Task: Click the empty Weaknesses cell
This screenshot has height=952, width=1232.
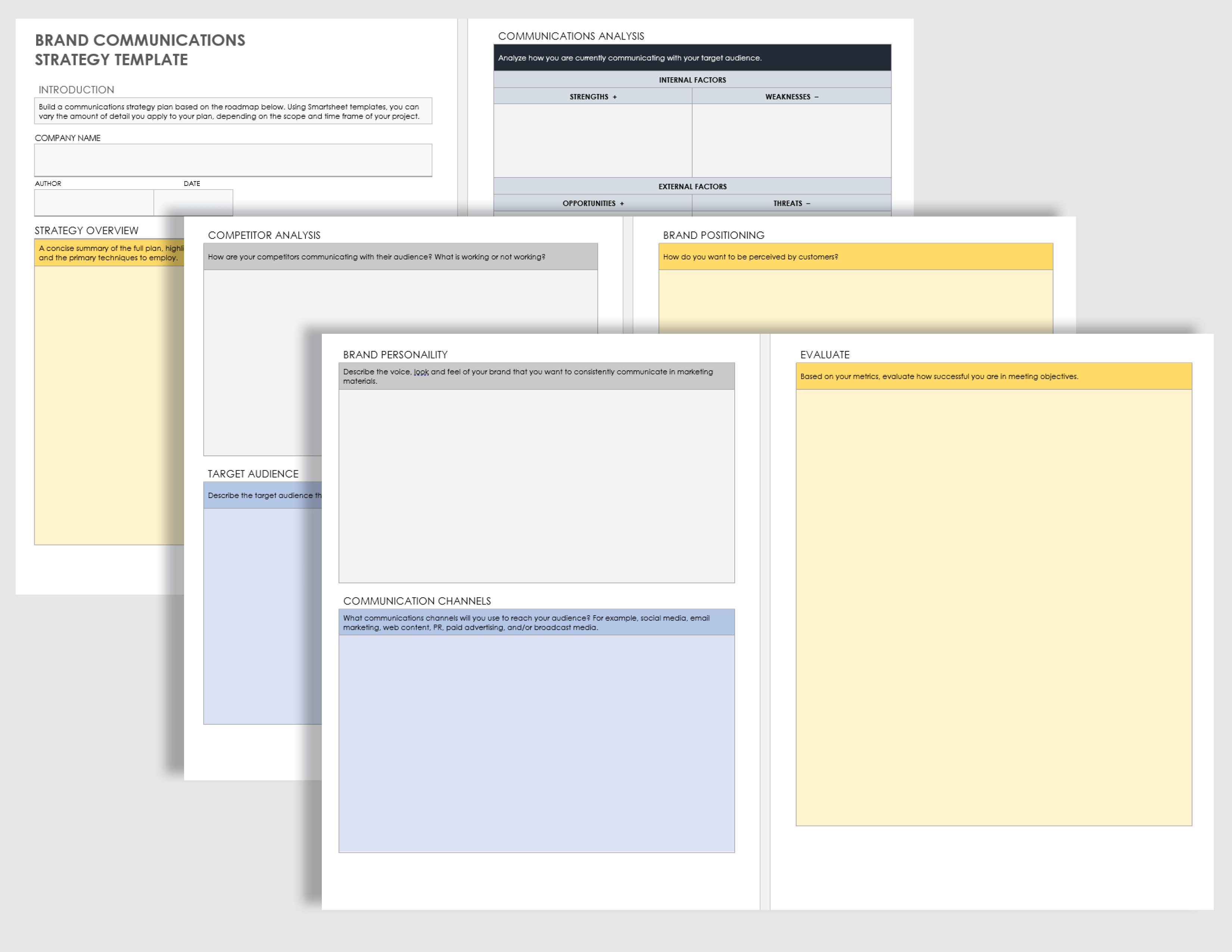Action: pyautogui.click(x=791, y=140)
